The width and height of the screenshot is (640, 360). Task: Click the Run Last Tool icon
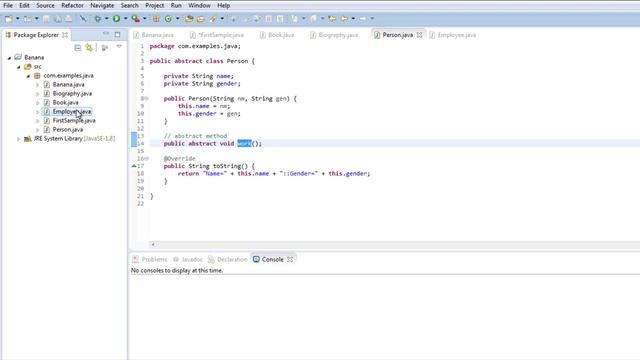[x=135, y=19]
